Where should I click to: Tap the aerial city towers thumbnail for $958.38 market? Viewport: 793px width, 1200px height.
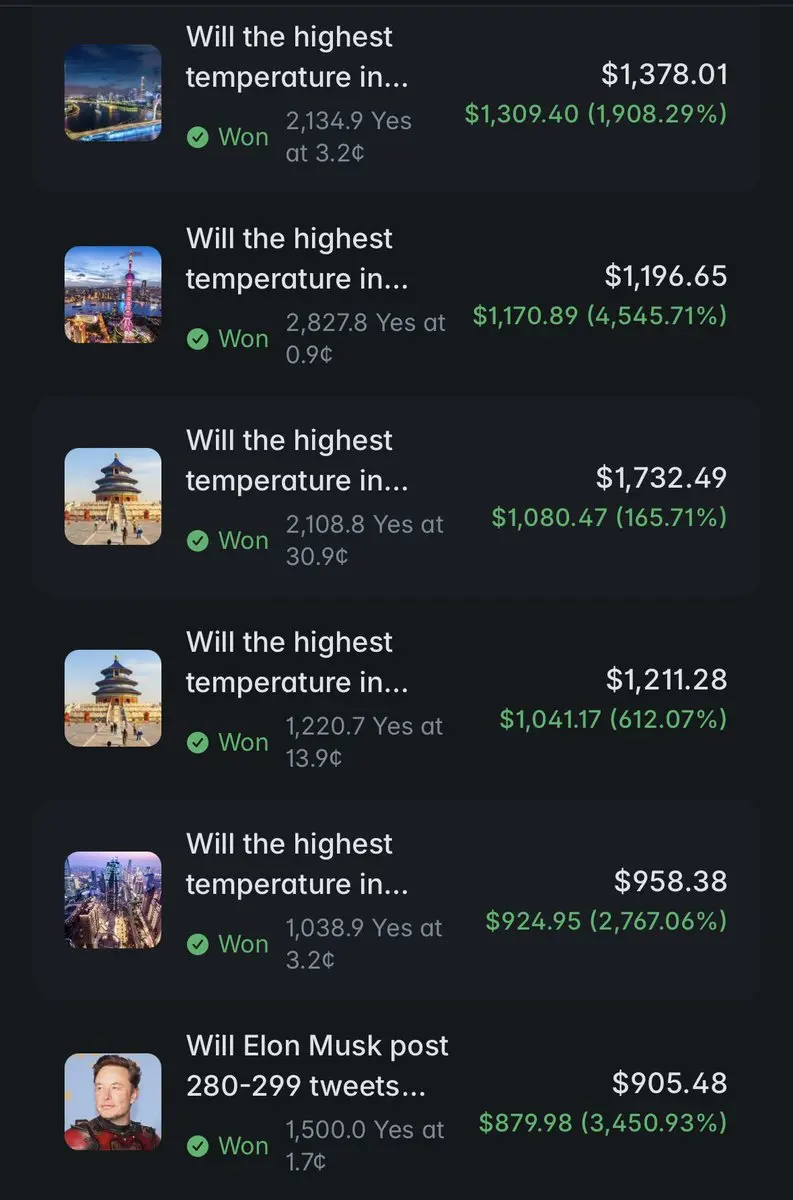[112, 901]
